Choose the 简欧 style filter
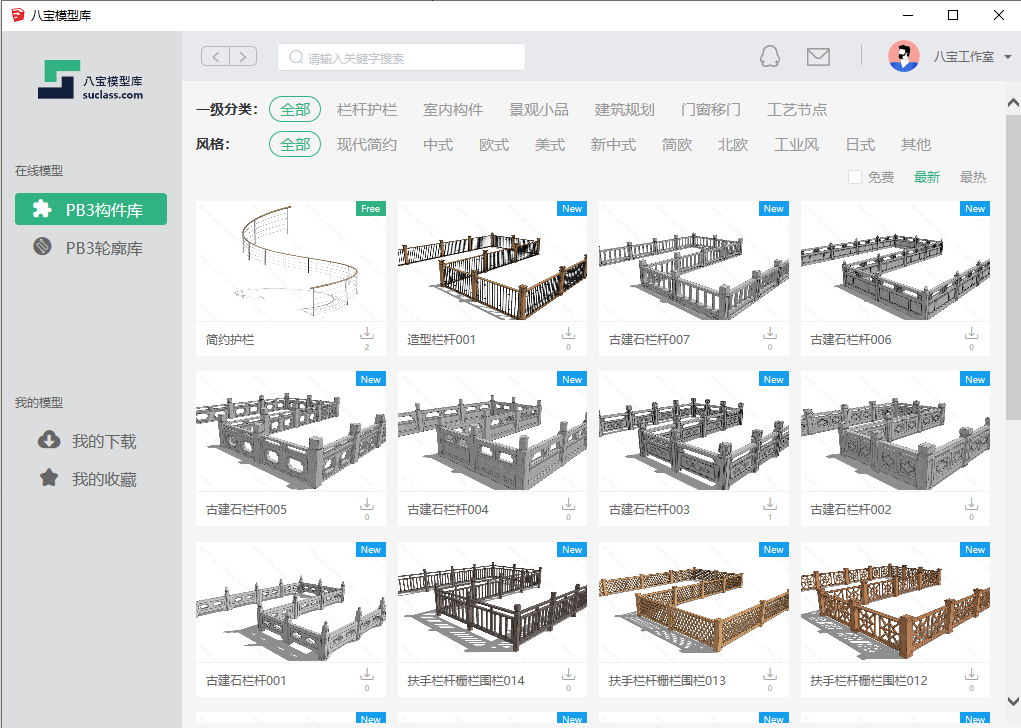The height and width of the screenshot is (728, 1021). (x=677, y=145)
